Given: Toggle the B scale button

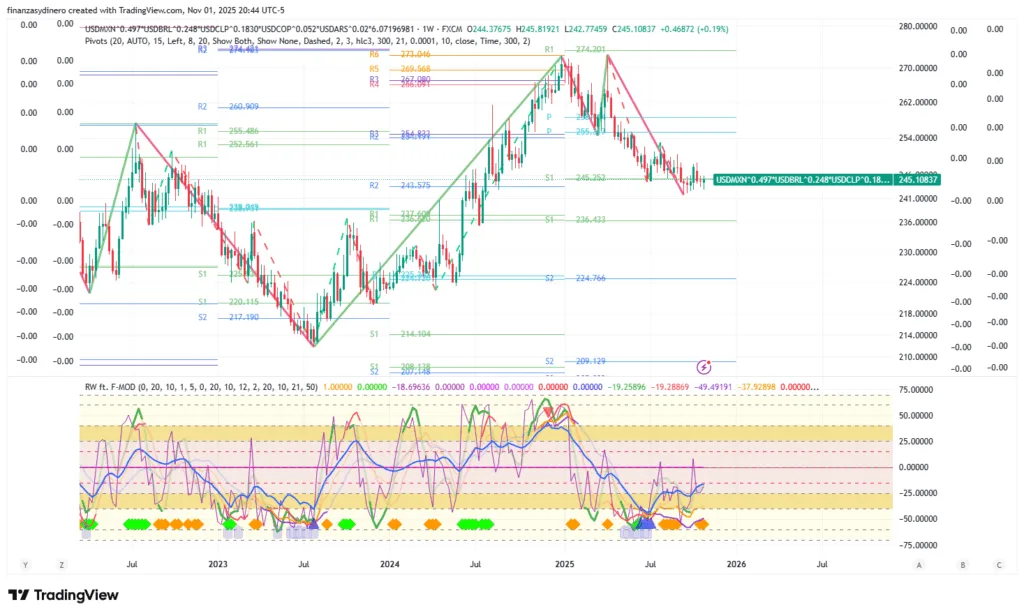Looking at the screenshot, I should 962,565.
